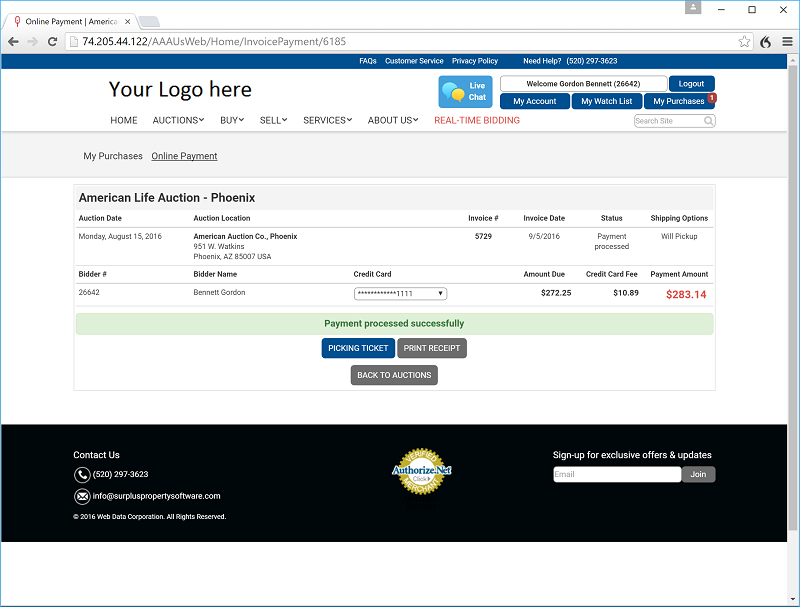Click the invoice date 9/5/2016
Screen dimensions: 800x607
point(544,236)
